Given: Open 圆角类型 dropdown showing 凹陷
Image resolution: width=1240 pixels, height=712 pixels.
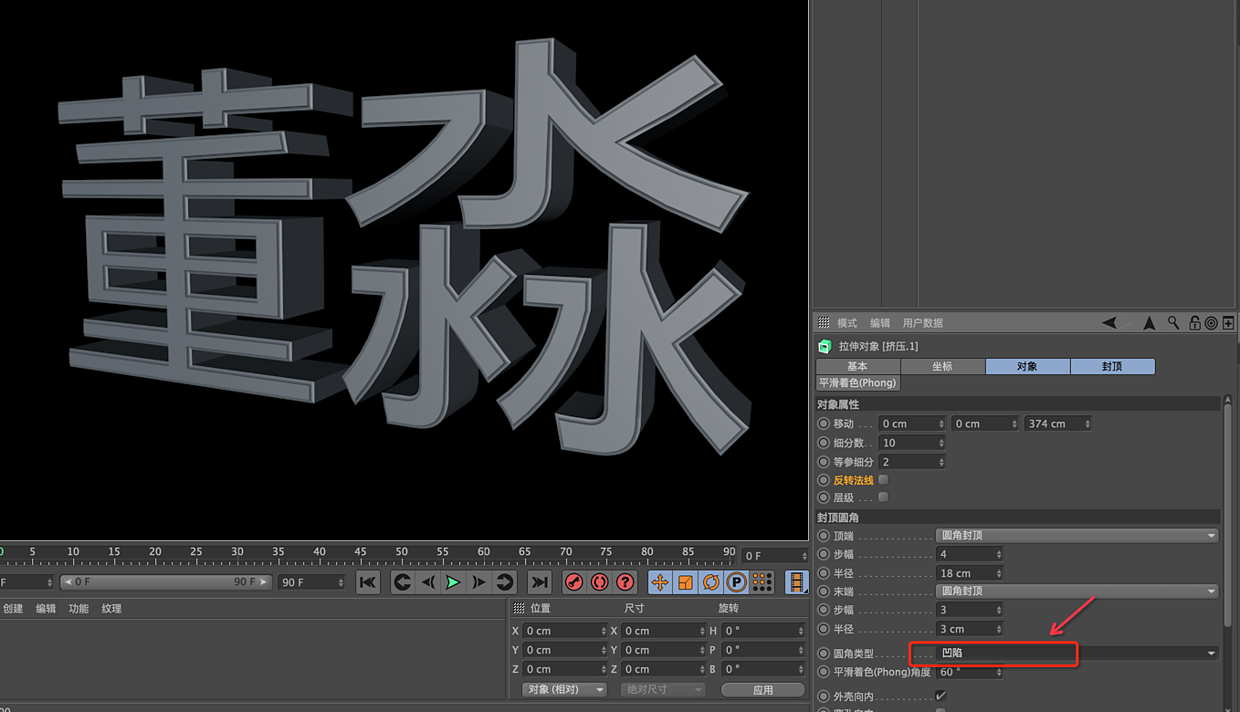Looking at the screenshot, I should click(1077, 653).
